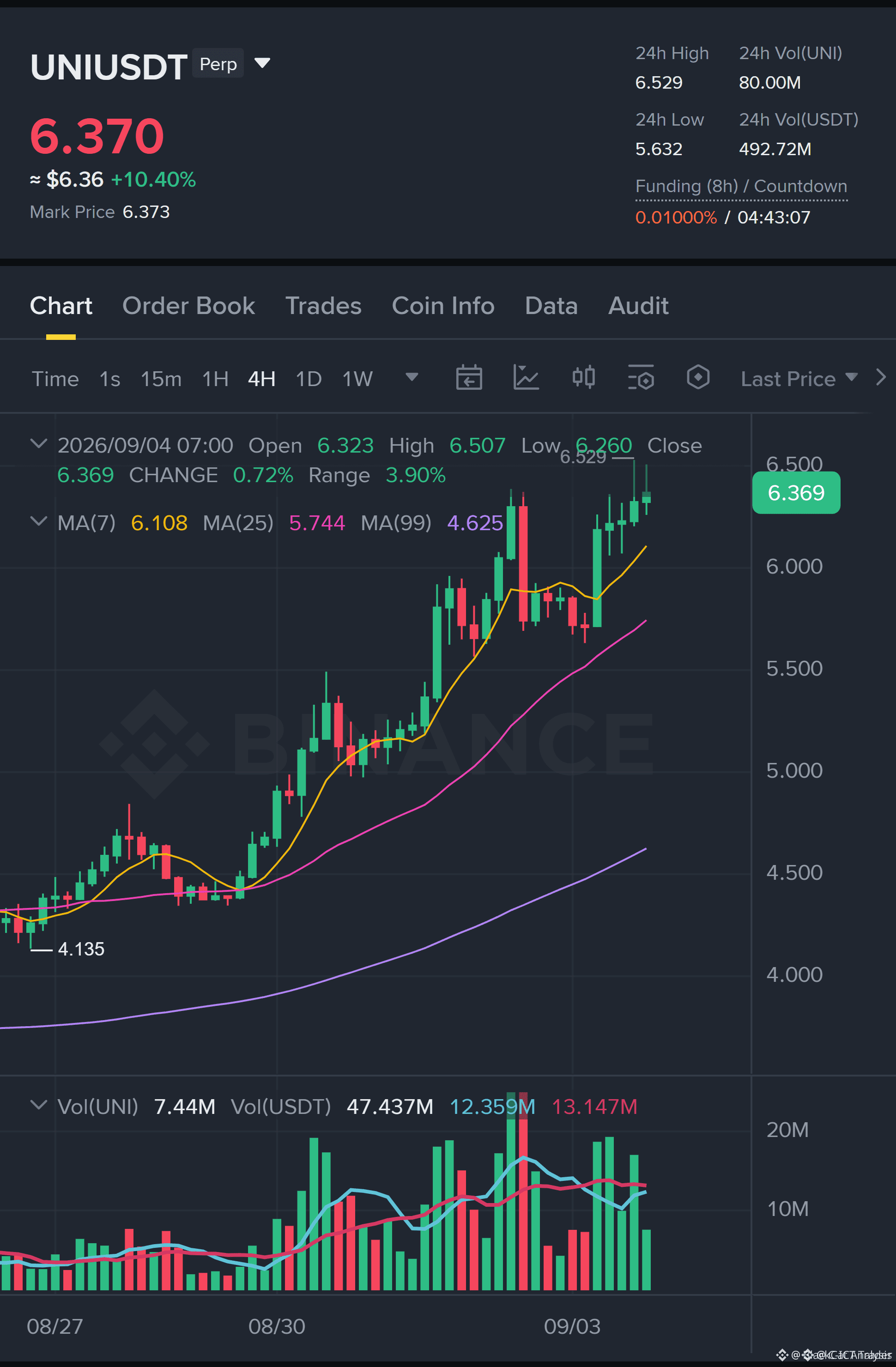896x1367 pixels.
Task: Collapse the Vol(UNI) legend row
Action: [38, 1106]
